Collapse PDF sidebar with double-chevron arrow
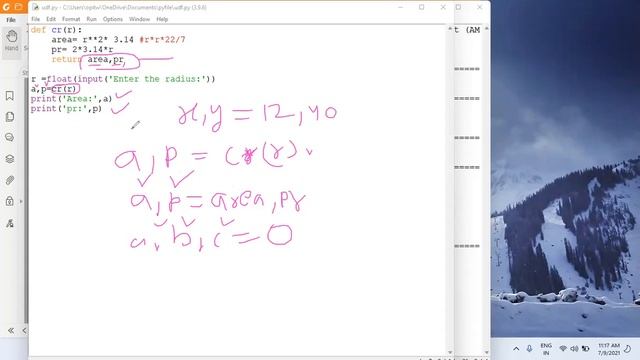 pos(11,330)
